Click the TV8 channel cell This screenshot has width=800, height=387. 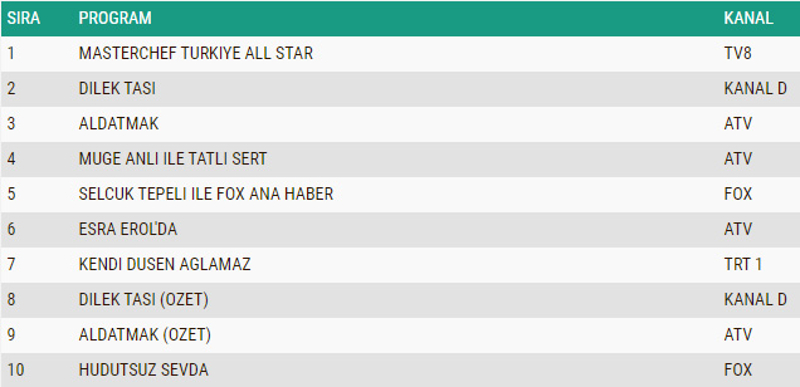(x=737, y=54)
